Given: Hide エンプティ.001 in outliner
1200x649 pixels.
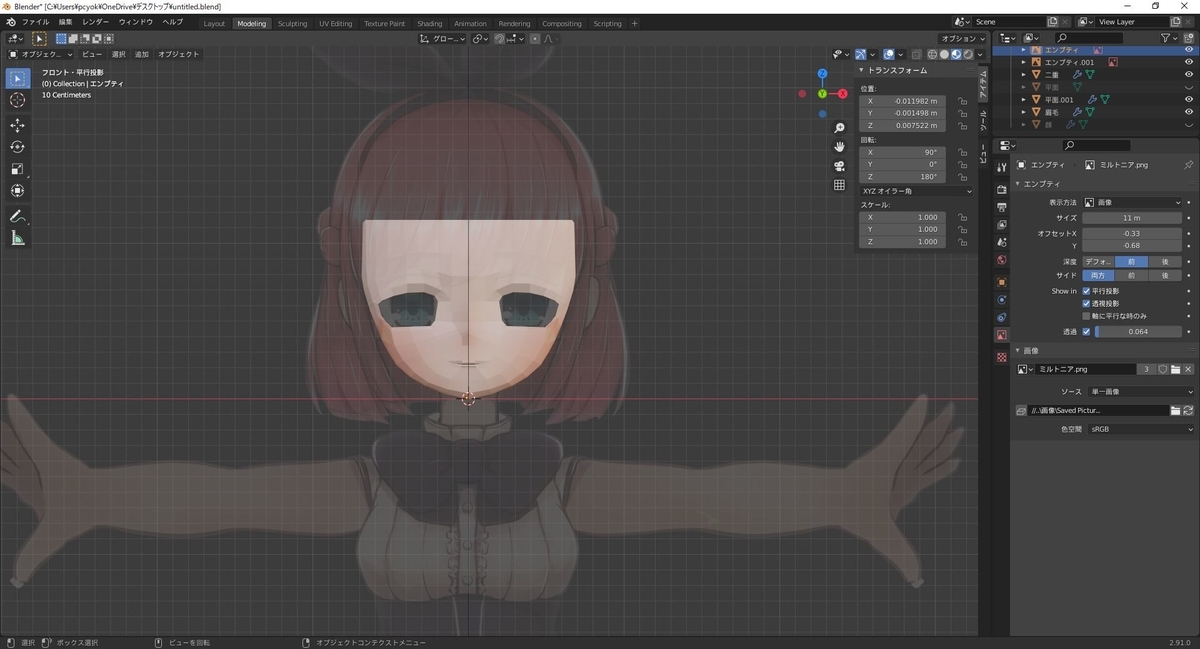Looking at the screenshot, I should pyautogui.click(x=1189, y=62).
